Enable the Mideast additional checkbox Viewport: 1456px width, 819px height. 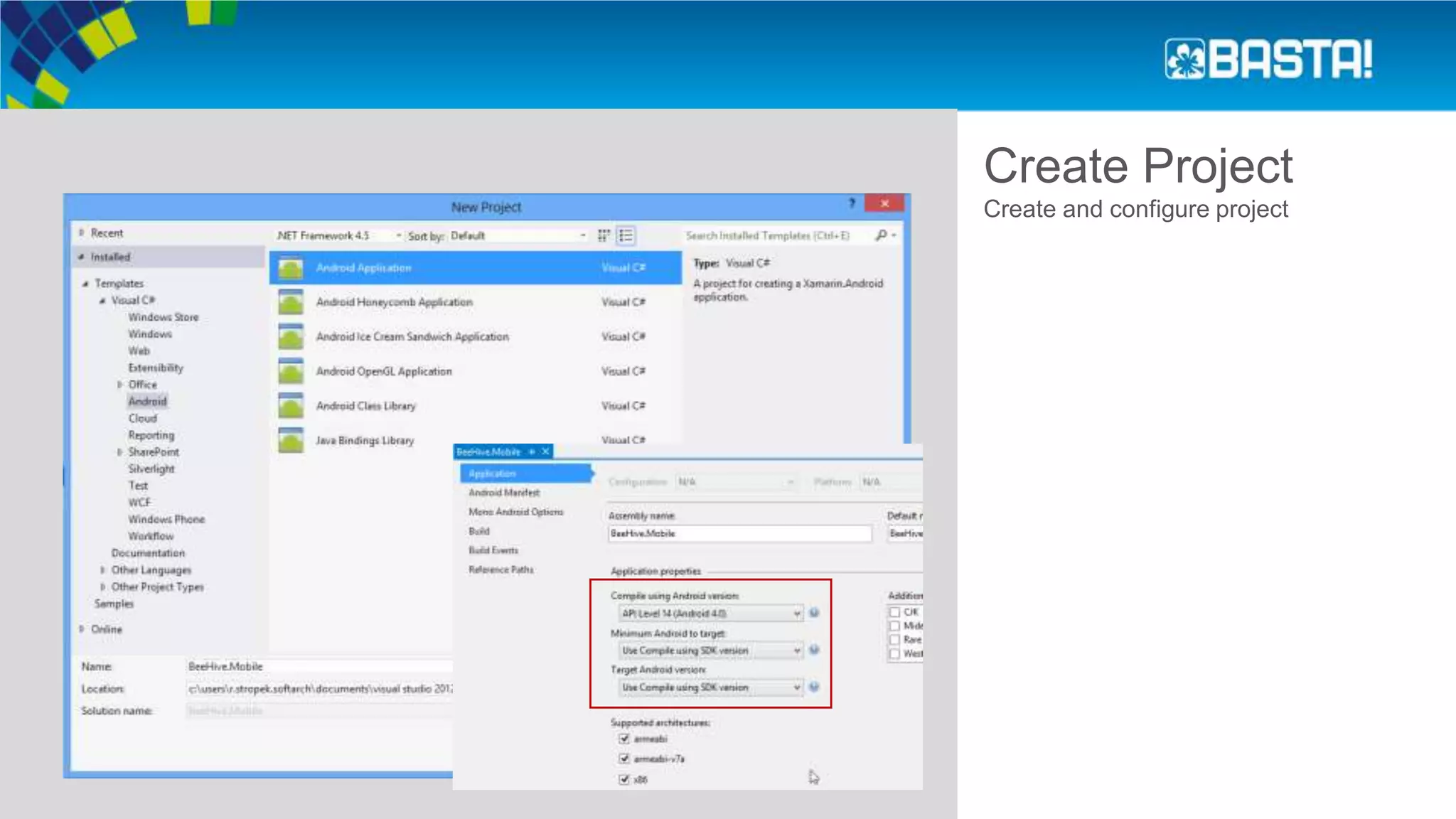click(x=895, y=626)
